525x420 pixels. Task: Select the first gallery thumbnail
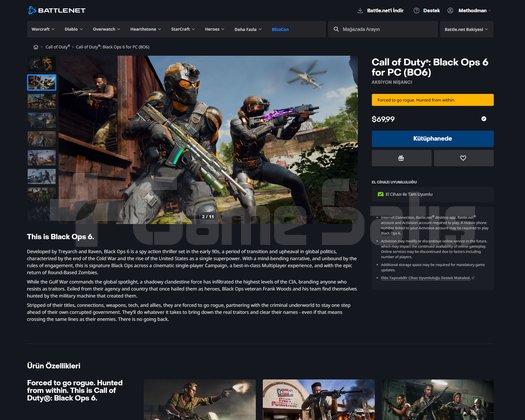pyautogui.click(x=42, y=63)
